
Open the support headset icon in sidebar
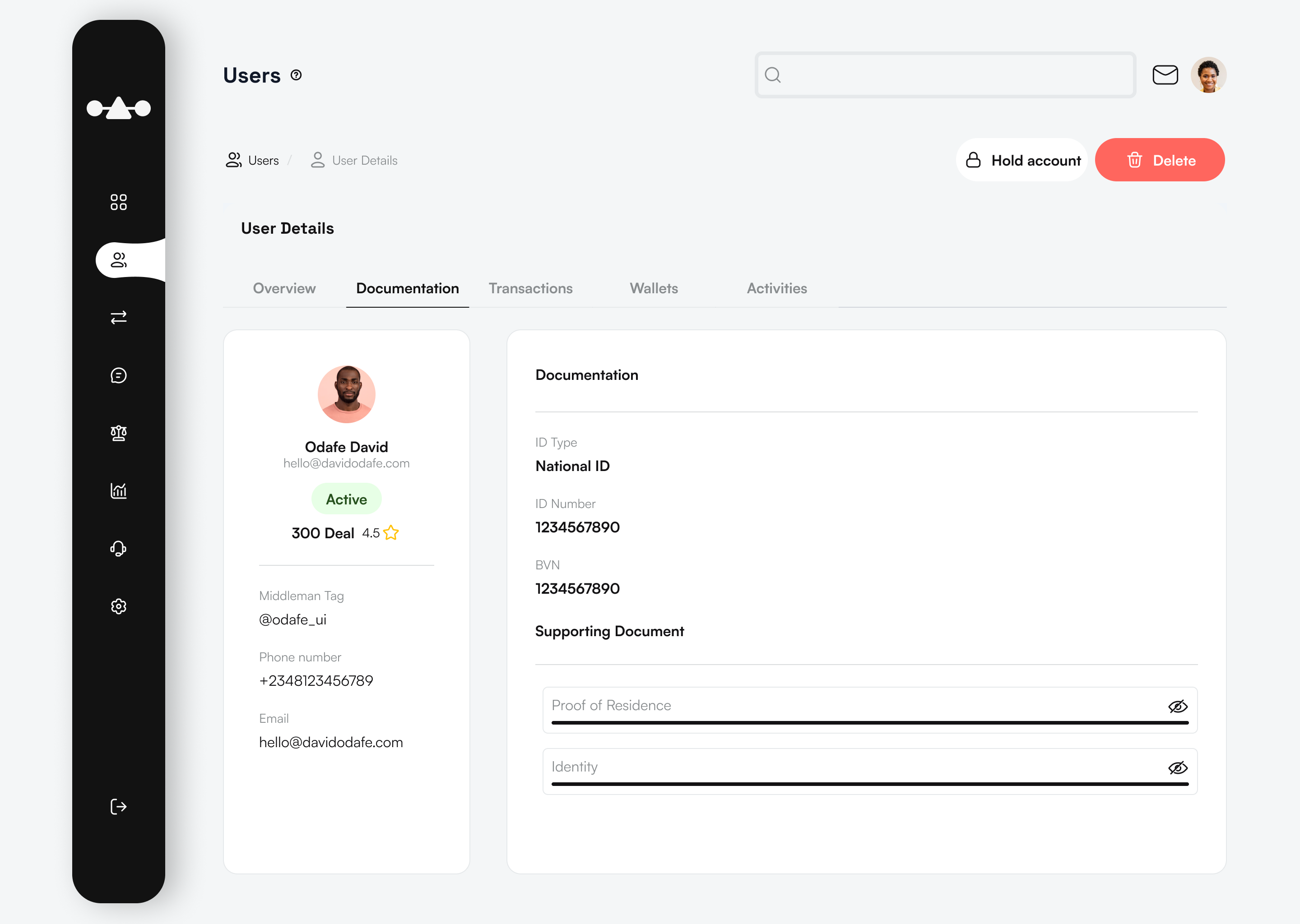118,549
